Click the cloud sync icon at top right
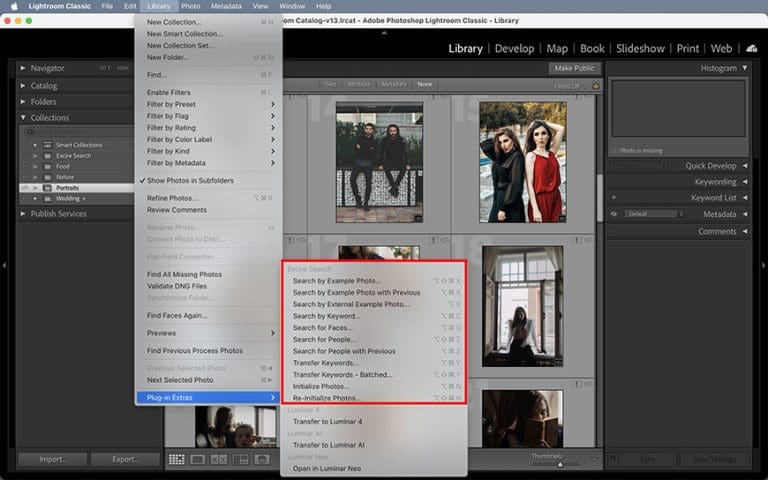The height and width of the screenshot is (480, 768). coord(751,48)
